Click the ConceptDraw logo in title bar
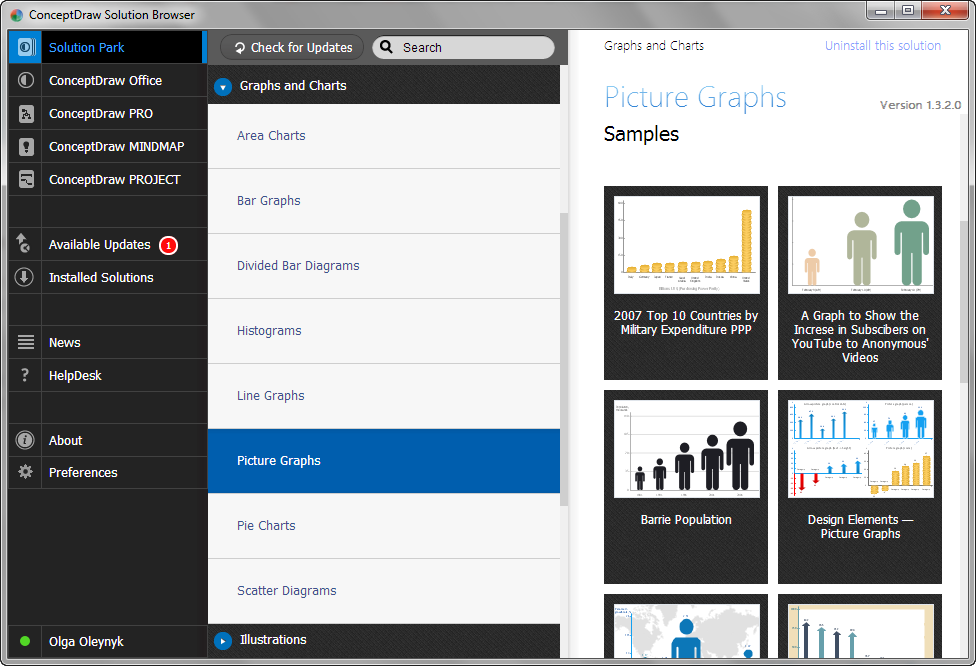Image resolution: width=976 pixels, height=666 pixels. tap(17, 14)
